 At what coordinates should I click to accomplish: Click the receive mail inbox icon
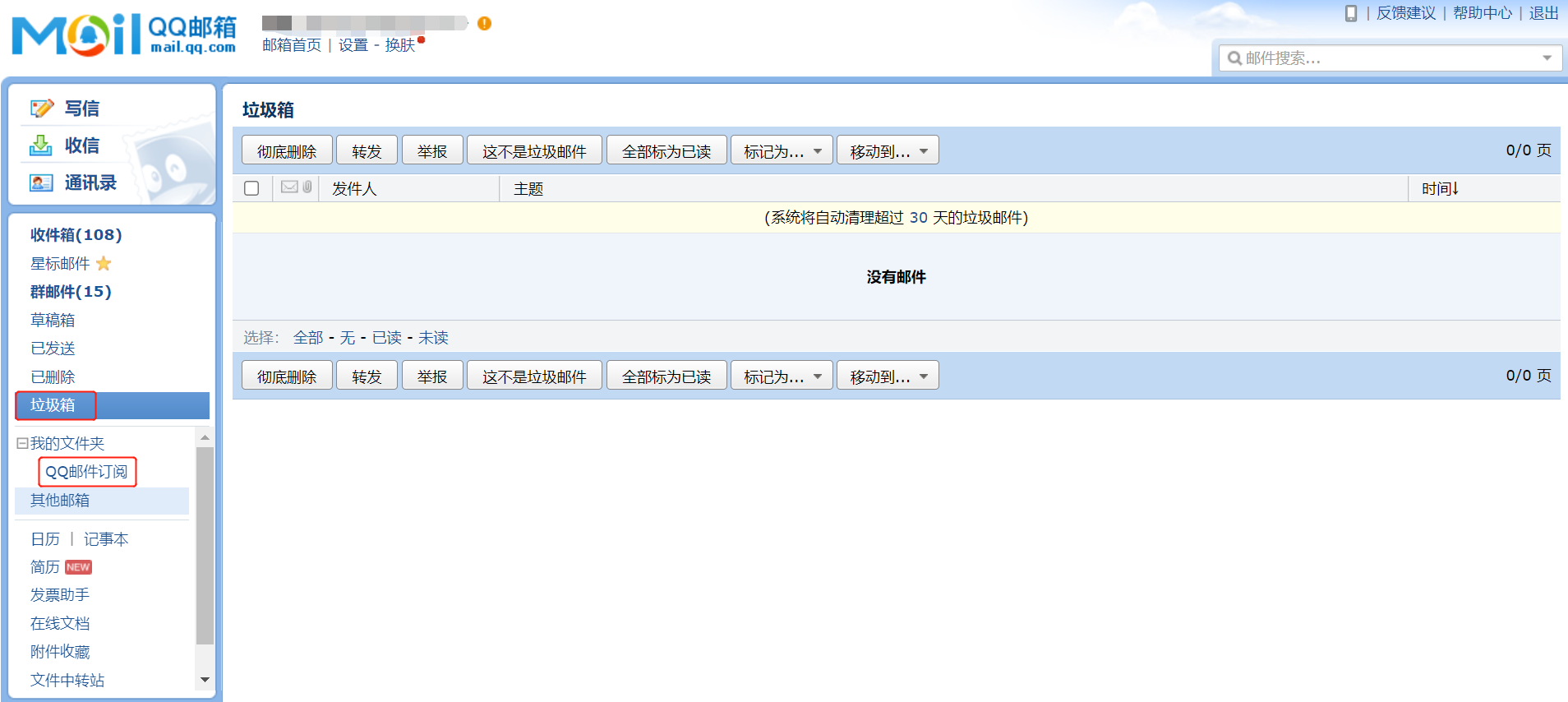(41, 145)
